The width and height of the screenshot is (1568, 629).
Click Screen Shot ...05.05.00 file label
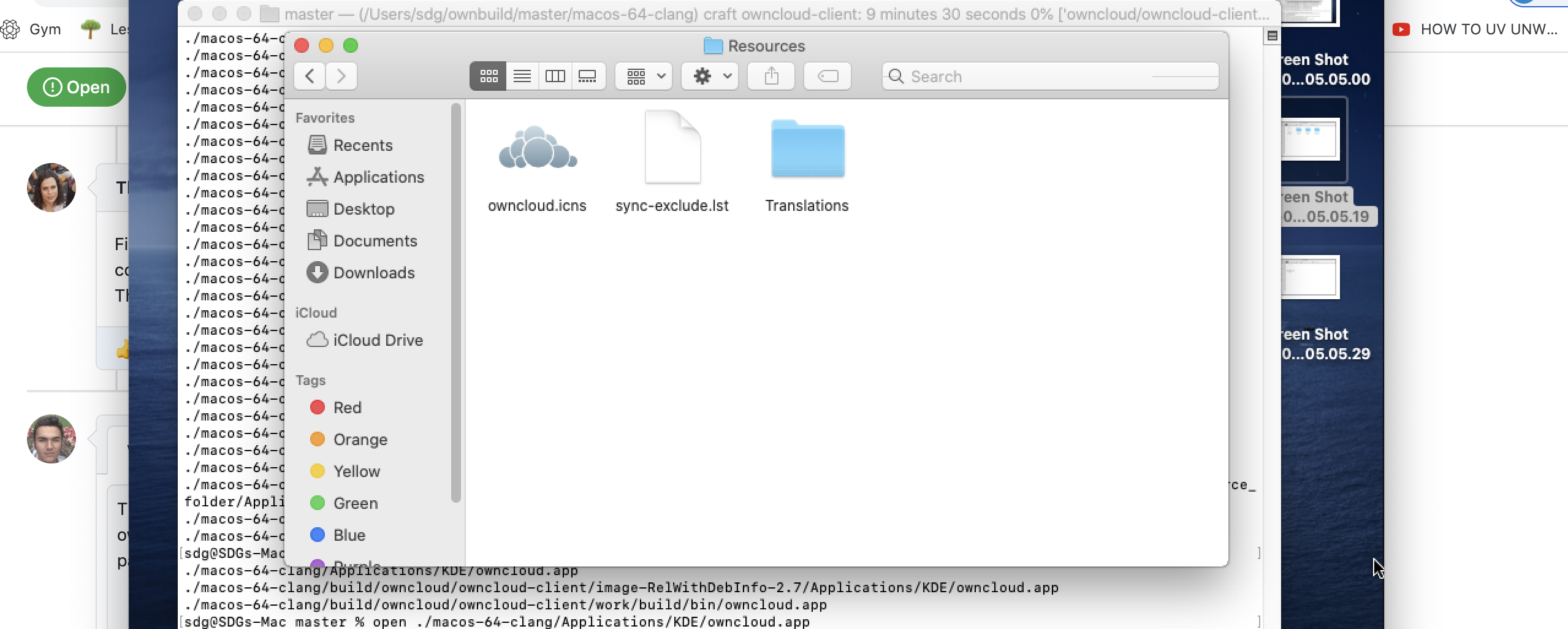tap(1326, 69)
